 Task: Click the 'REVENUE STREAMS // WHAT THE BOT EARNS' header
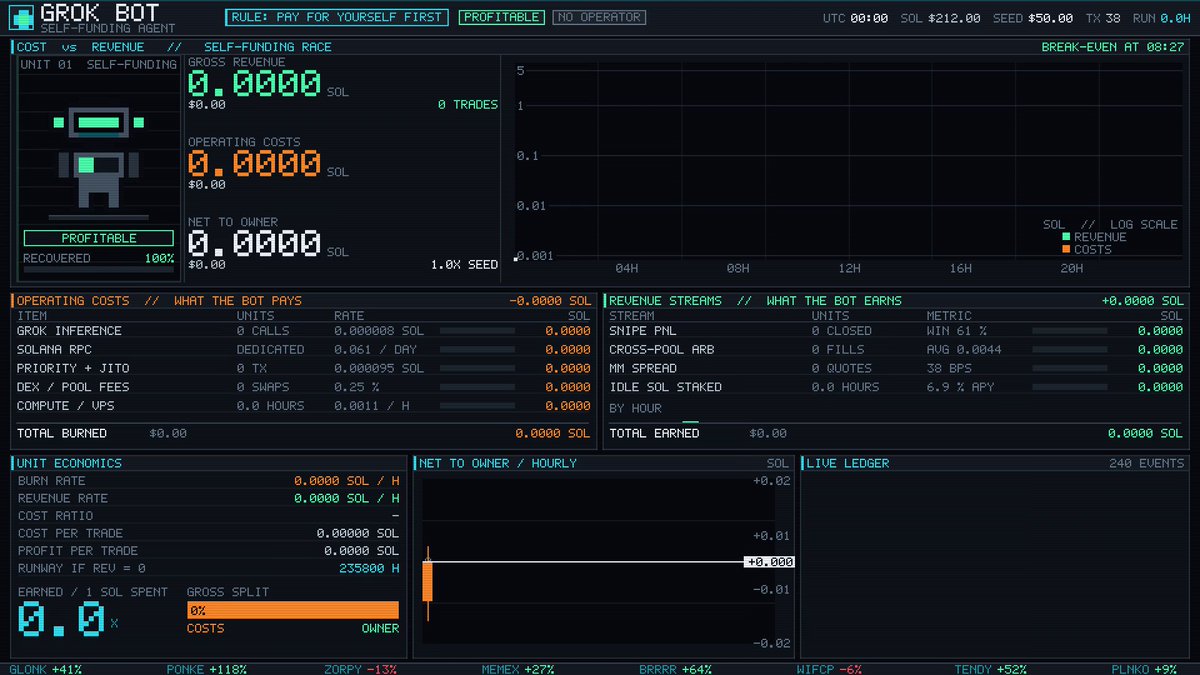755,300
